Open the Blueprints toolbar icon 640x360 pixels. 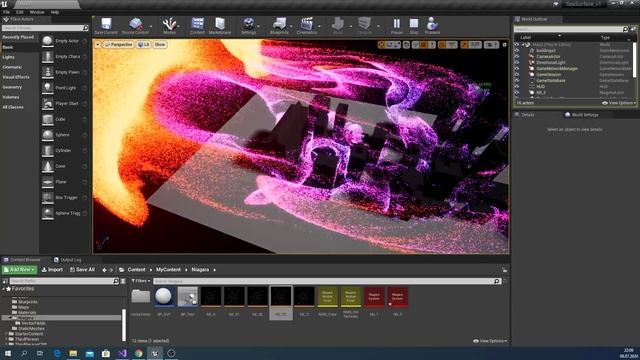[279, 26]
